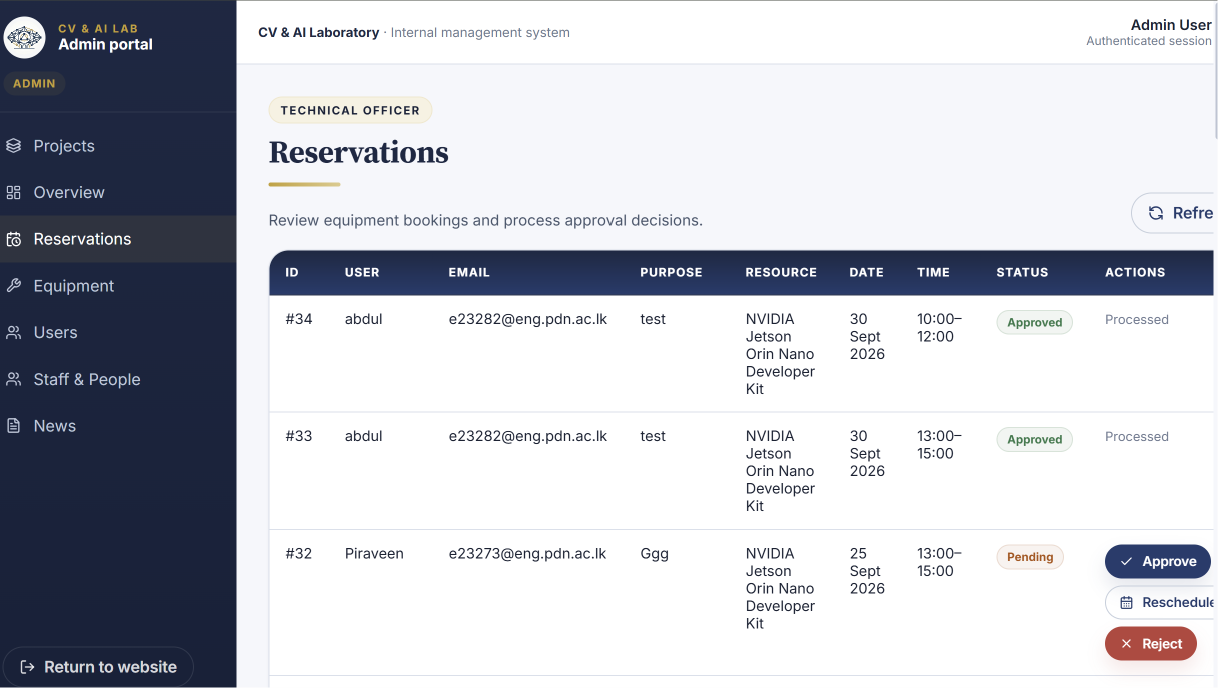This screenshot has height=688, width=1218.
Task: Click the X icon on Reject
Action: [1126, 644]
